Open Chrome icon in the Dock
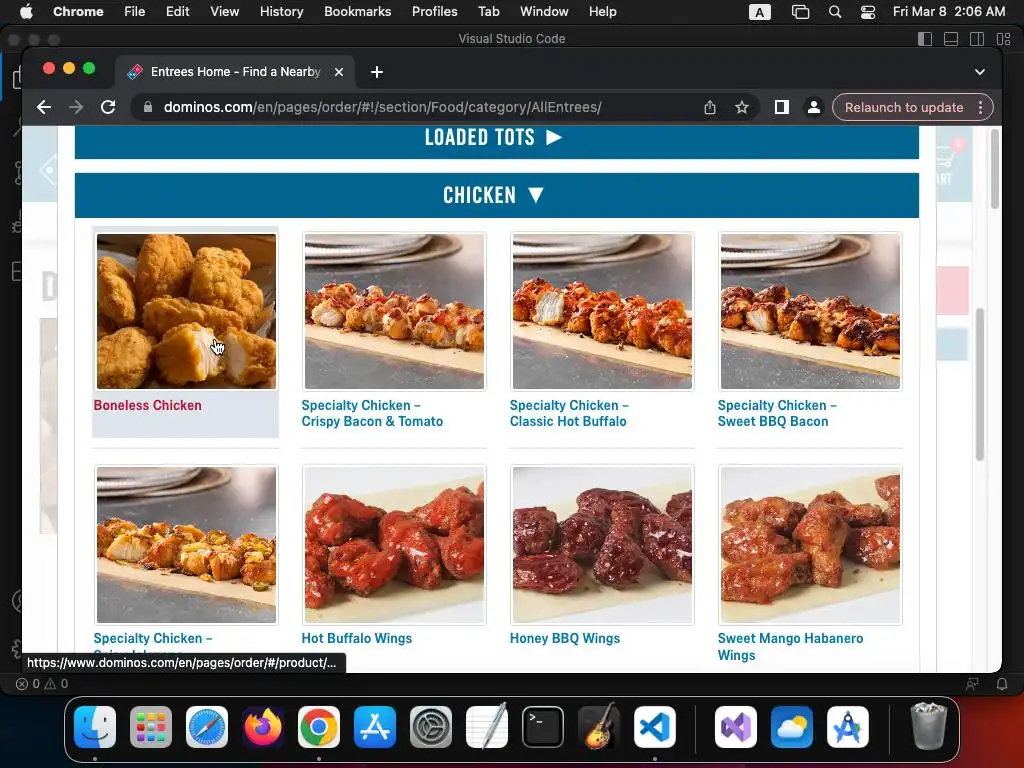Image resolution: width=1024 pixels, height=768 pixels. tap(319, 727)
